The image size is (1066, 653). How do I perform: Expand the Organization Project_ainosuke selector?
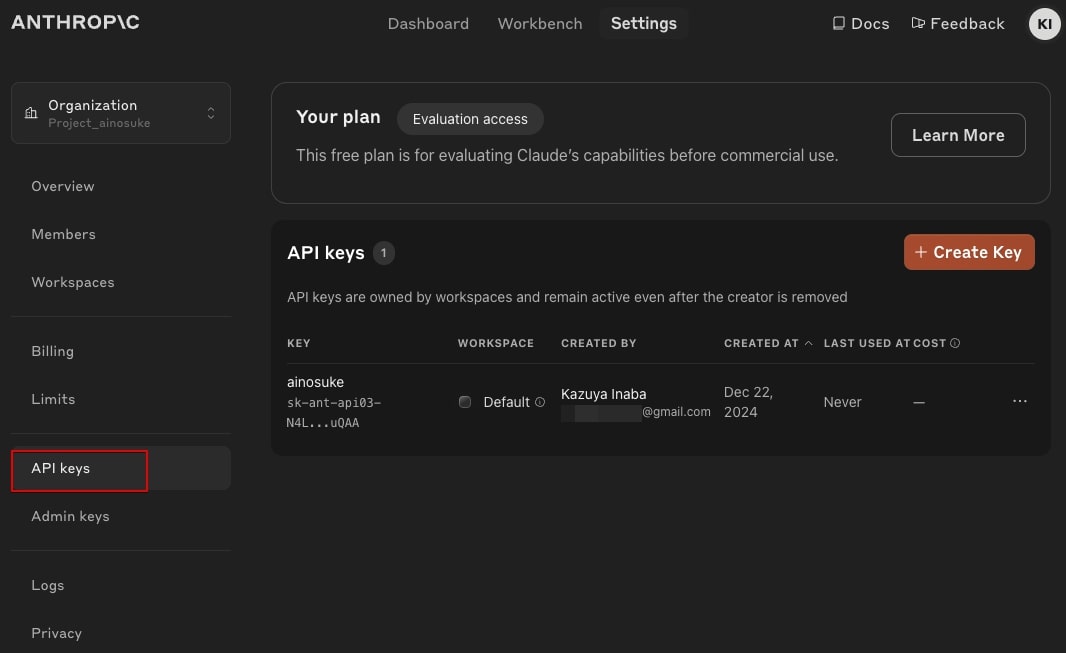(121, 113)
